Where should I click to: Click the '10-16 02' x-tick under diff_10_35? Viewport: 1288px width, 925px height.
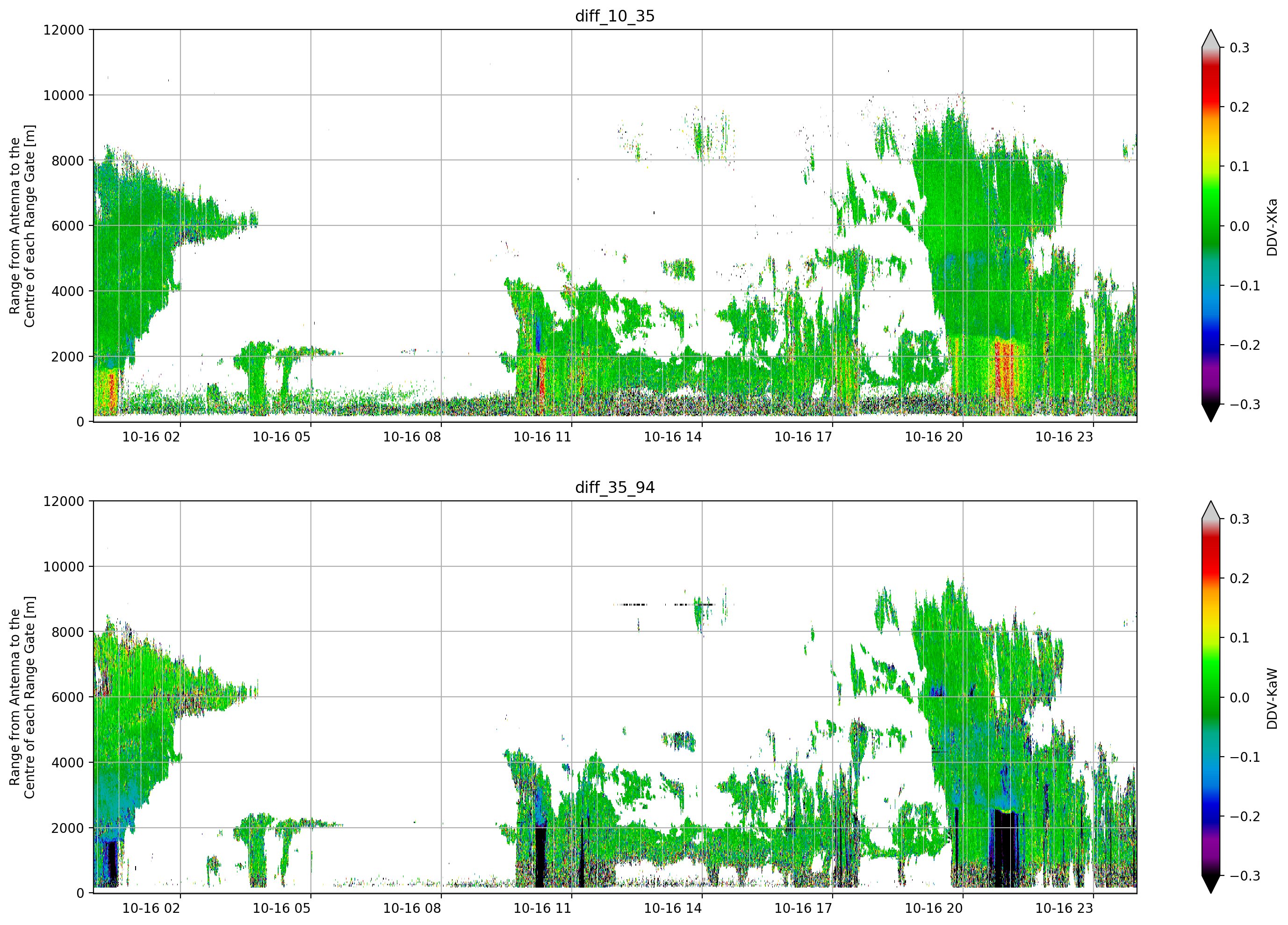[x=151, y=437]
